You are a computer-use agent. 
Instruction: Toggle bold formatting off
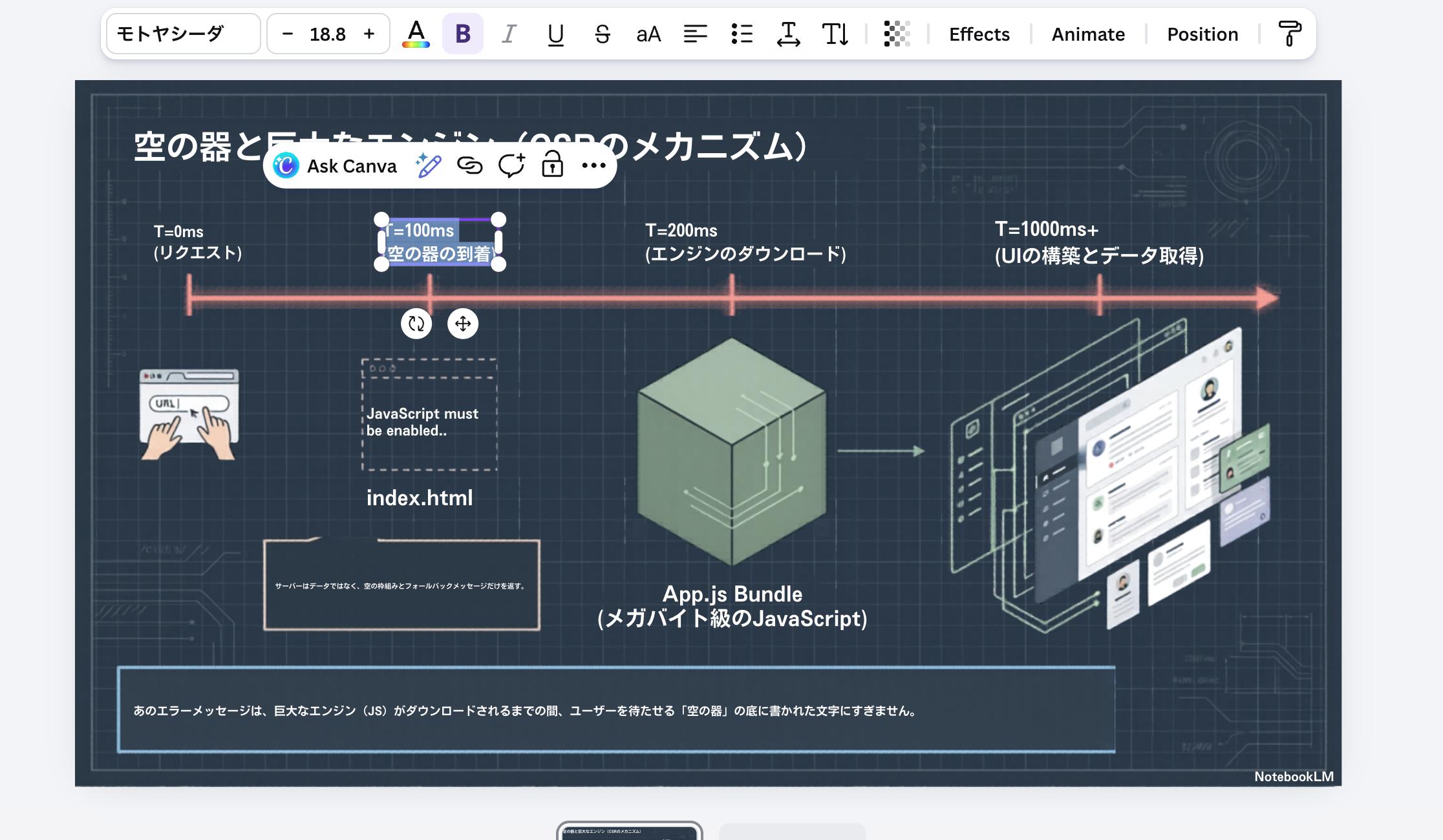462,34
